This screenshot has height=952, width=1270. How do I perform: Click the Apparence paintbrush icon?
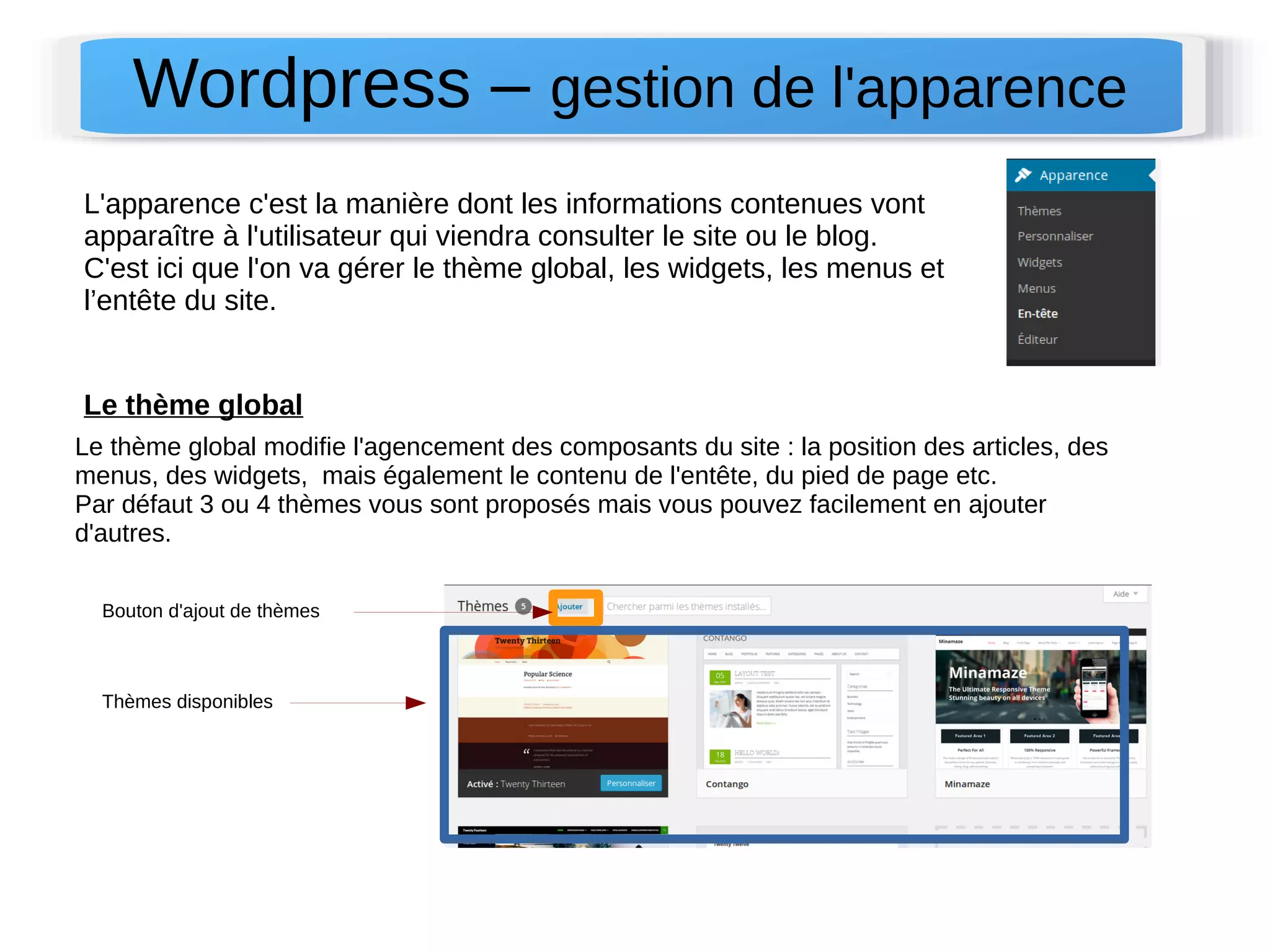1023,175
